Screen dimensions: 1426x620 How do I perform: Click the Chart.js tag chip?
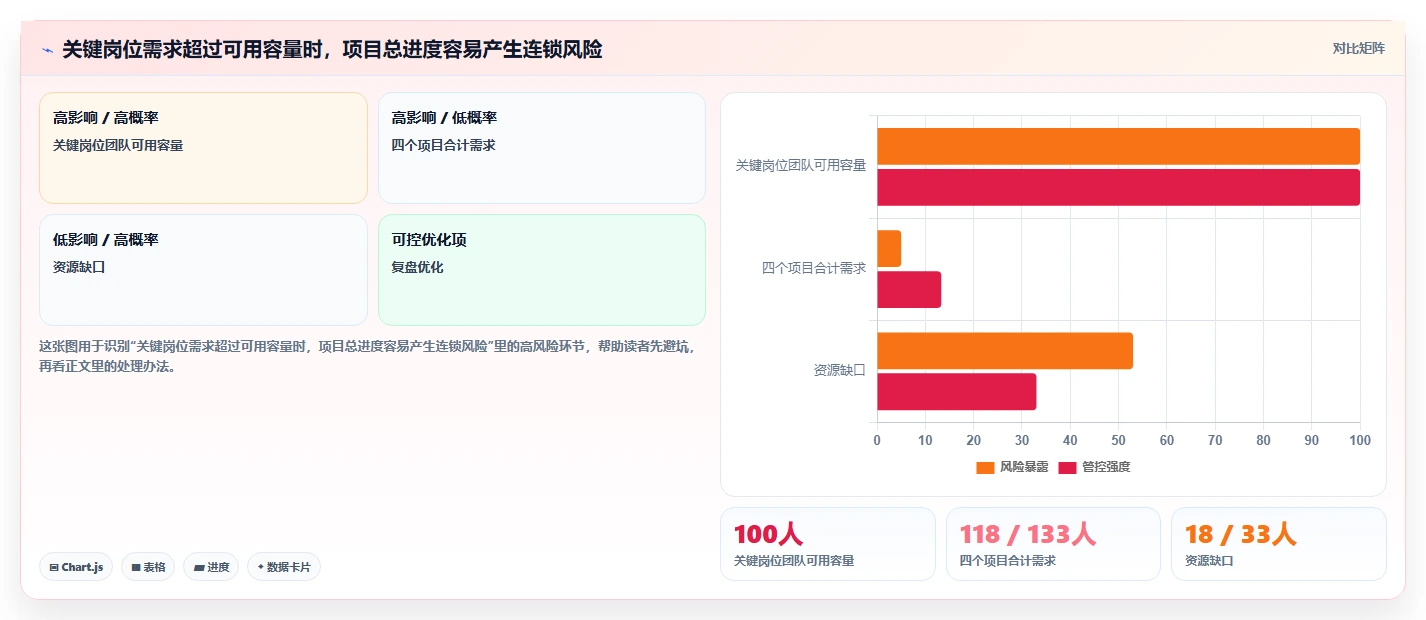(x=77, y=567)
